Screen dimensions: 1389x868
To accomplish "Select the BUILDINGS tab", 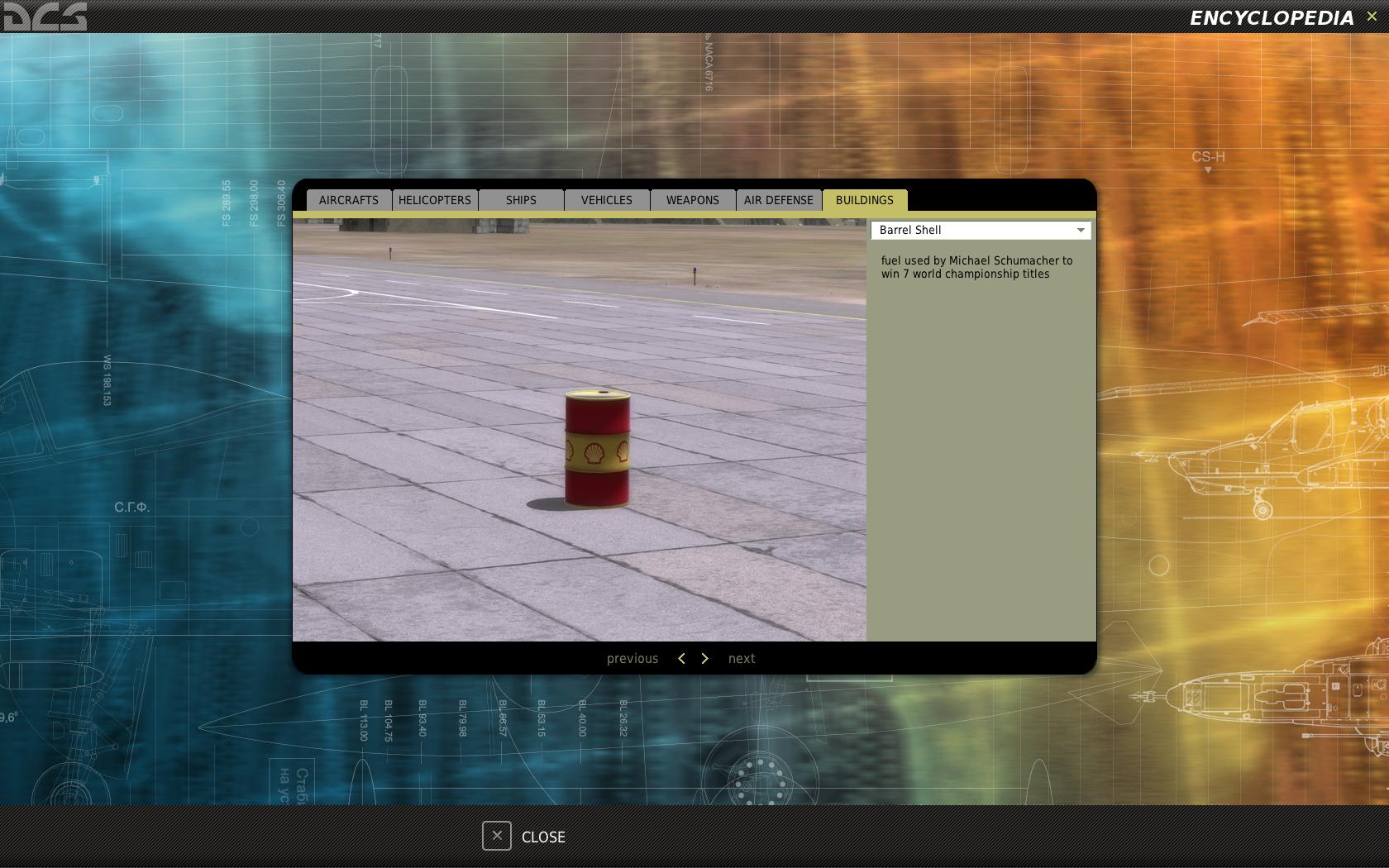I will (865, 200).
